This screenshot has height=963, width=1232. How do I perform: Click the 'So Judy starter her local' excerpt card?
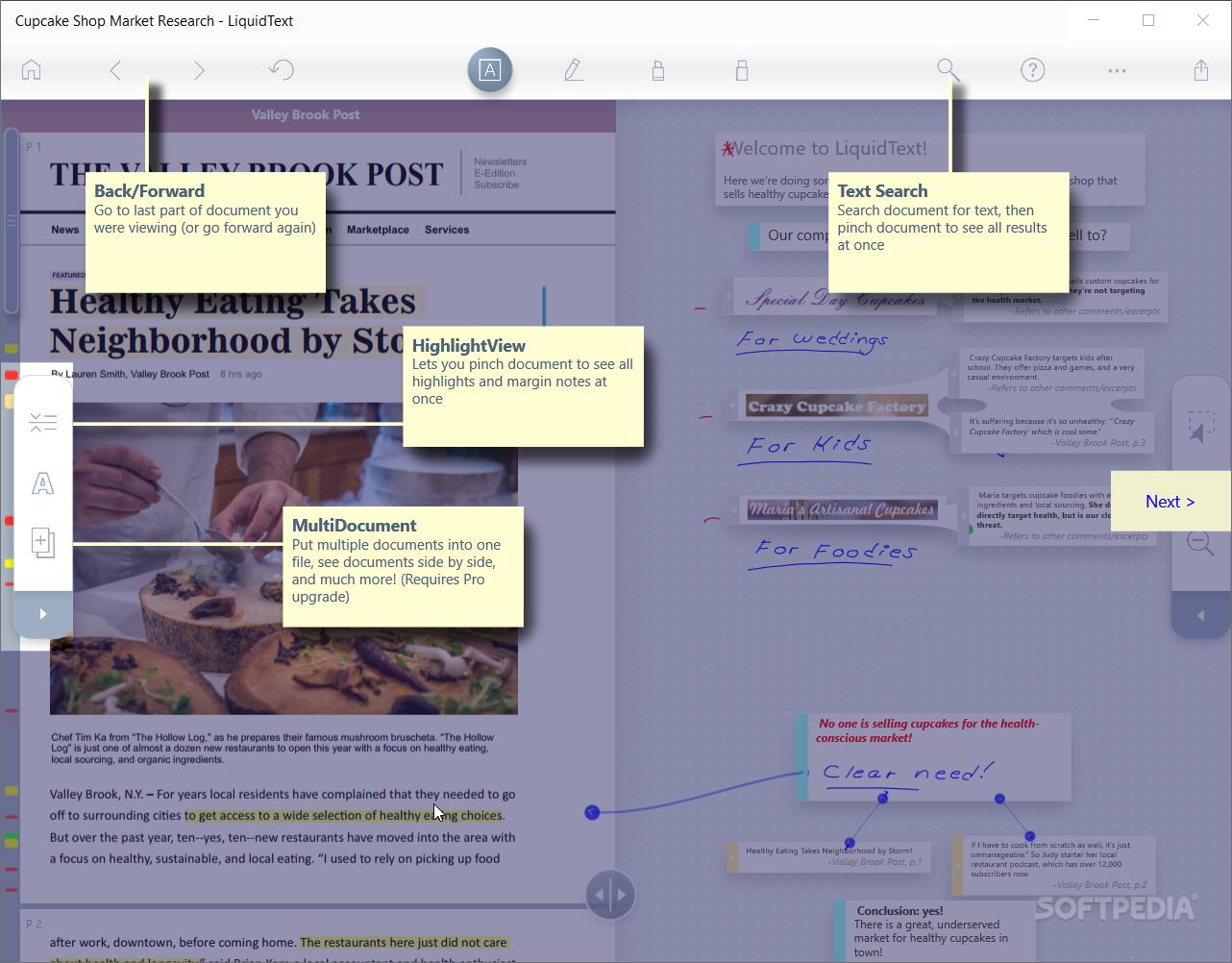pyautogui.click(x=1054, y=865)
